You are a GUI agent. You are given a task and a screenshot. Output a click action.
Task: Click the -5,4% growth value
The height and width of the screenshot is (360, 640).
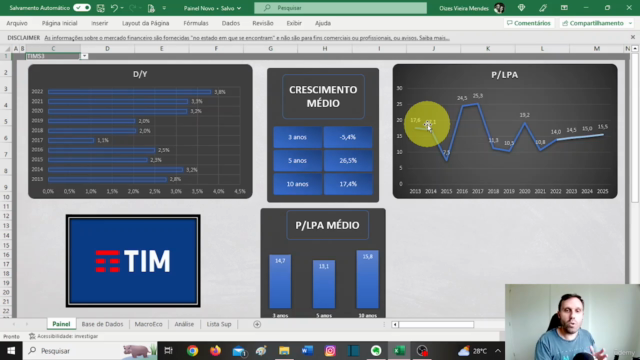tap(348, 137)
